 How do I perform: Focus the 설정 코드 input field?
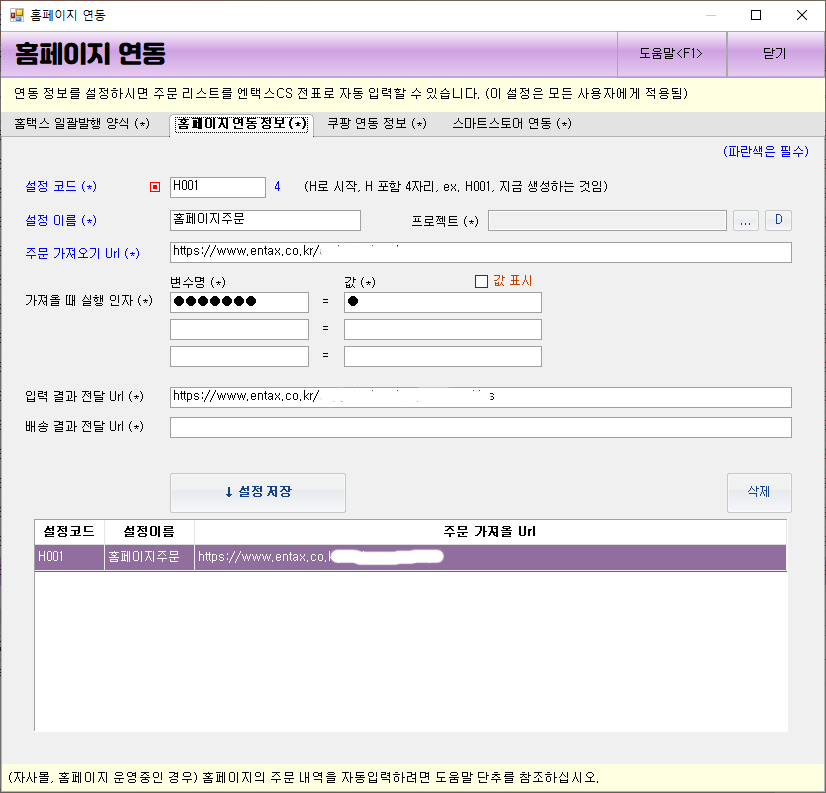217,187
